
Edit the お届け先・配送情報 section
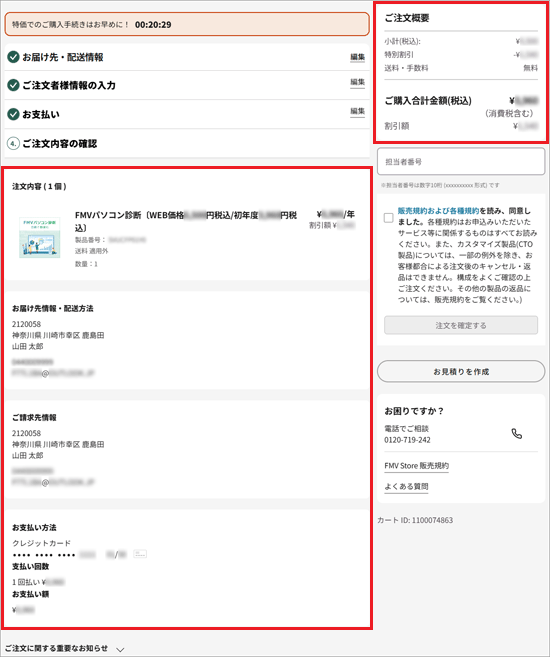tap(357, 57)
